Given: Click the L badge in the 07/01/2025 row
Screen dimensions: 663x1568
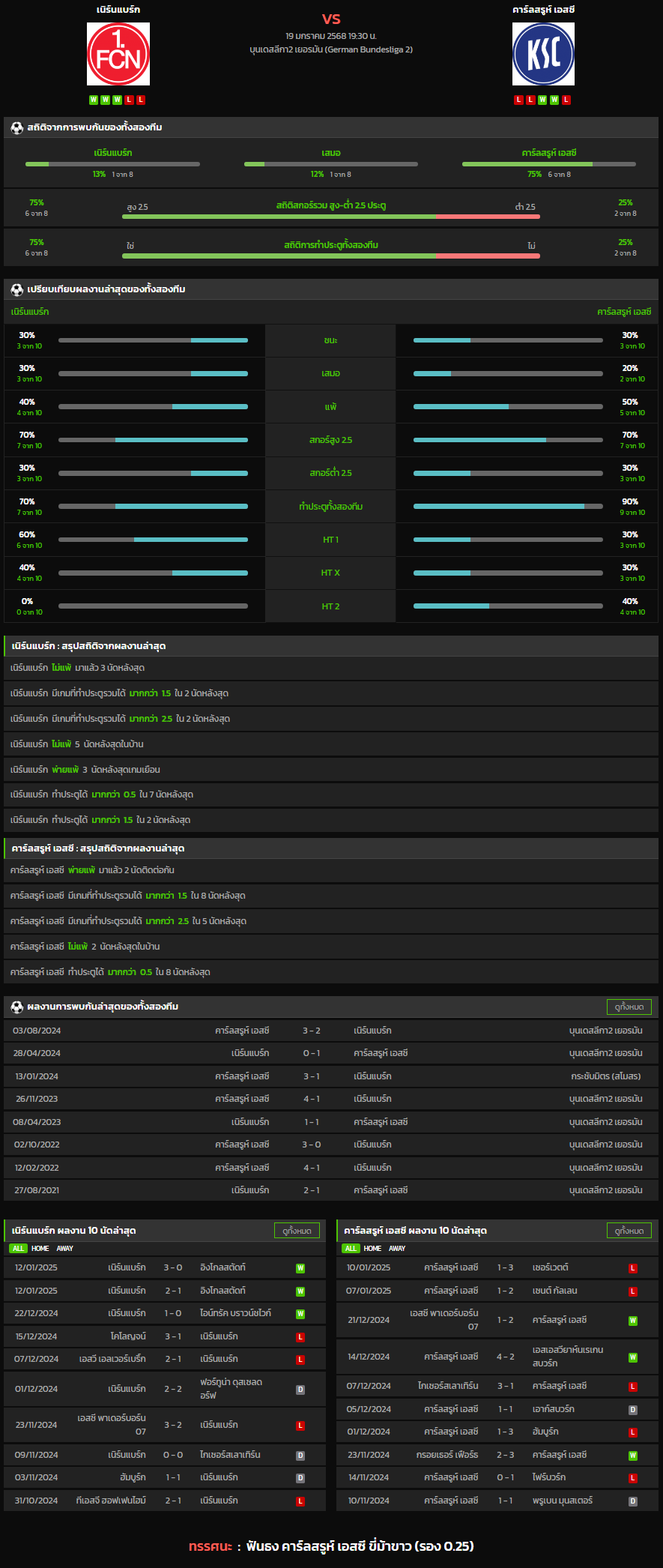Looking at the screenshot, I should pyautogui.click(x=633, y=1291).
